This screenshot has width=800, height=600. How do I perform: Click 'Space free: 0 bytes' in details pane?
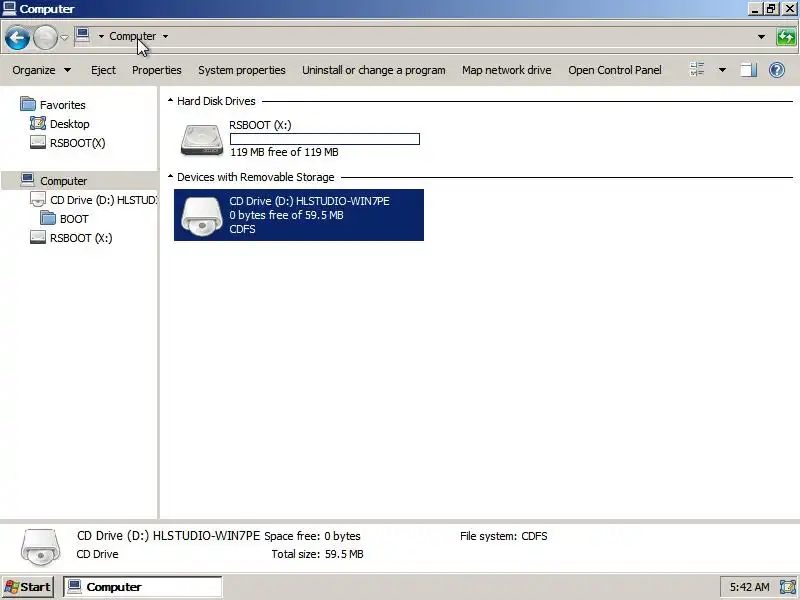tap(312, 536)
